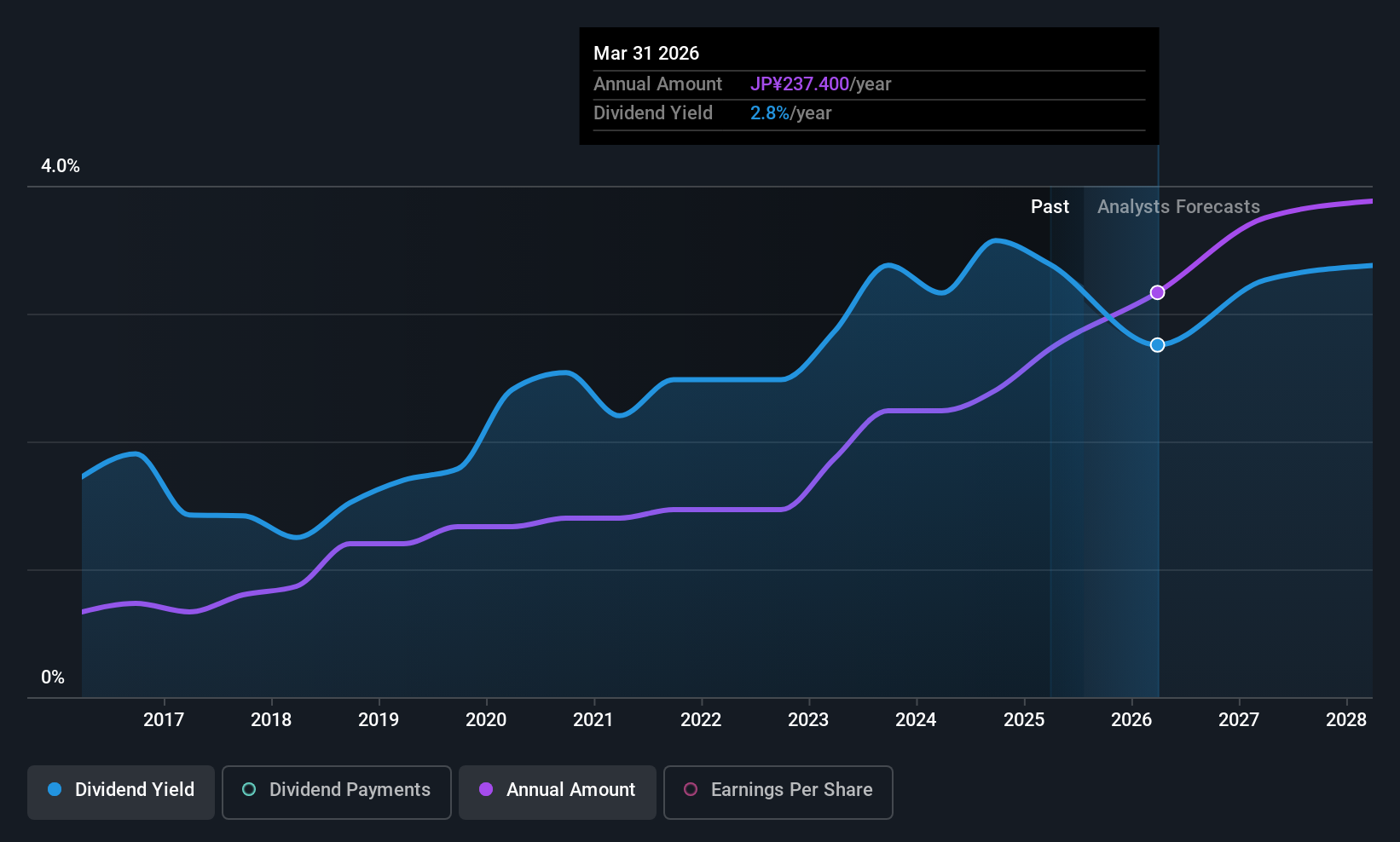
Task: Click the 2028 x-axis label
Action: 1346,720
